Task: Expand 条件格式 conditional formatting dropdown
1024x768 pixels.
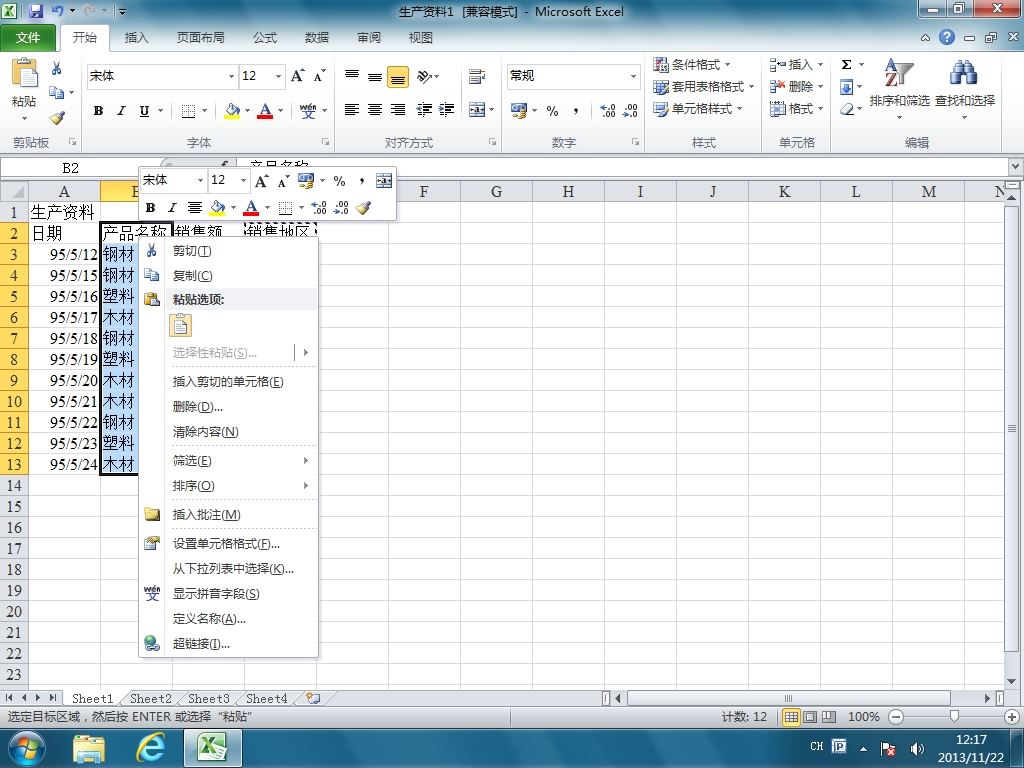Action: click(728, 65)
